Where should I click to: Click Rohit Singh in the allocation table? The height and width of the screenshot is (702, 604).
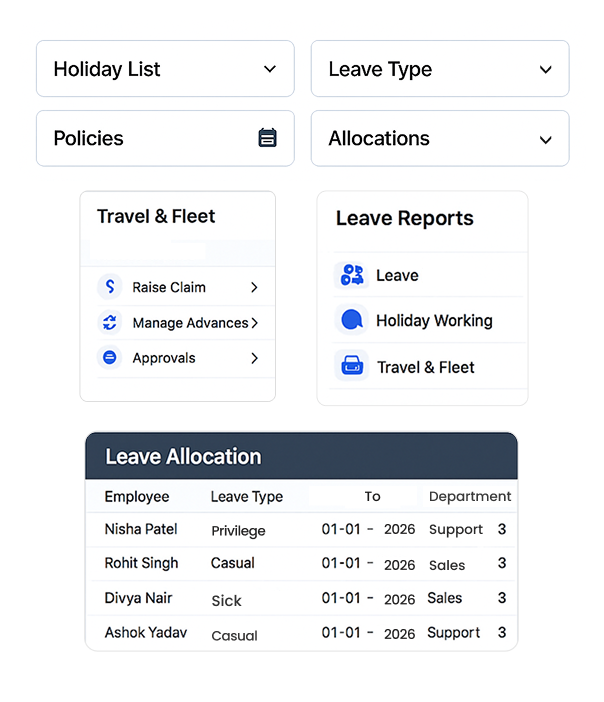click(141, 563)
